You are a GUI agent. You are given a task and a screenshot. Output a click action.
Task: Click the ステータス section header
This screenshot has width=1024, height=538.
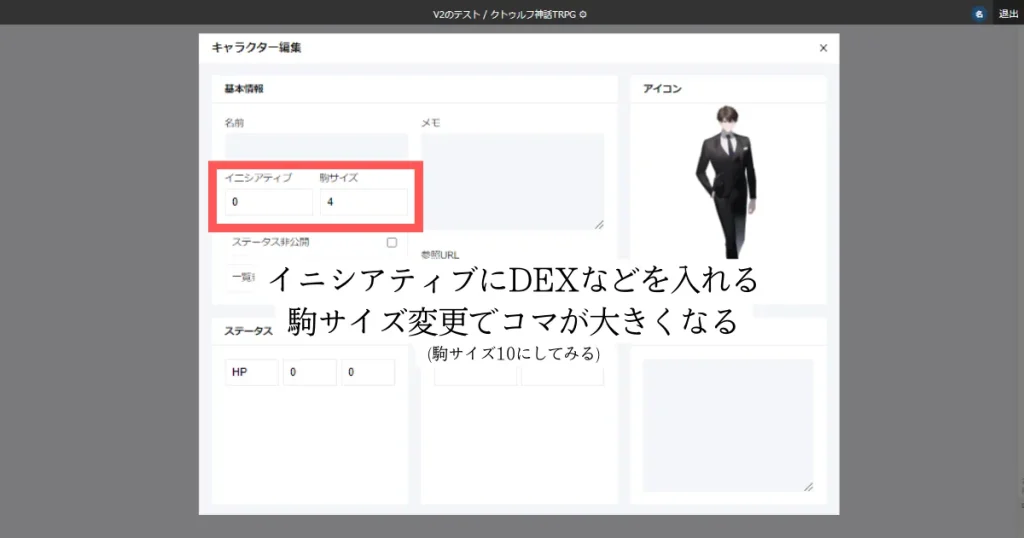[248, 331]
